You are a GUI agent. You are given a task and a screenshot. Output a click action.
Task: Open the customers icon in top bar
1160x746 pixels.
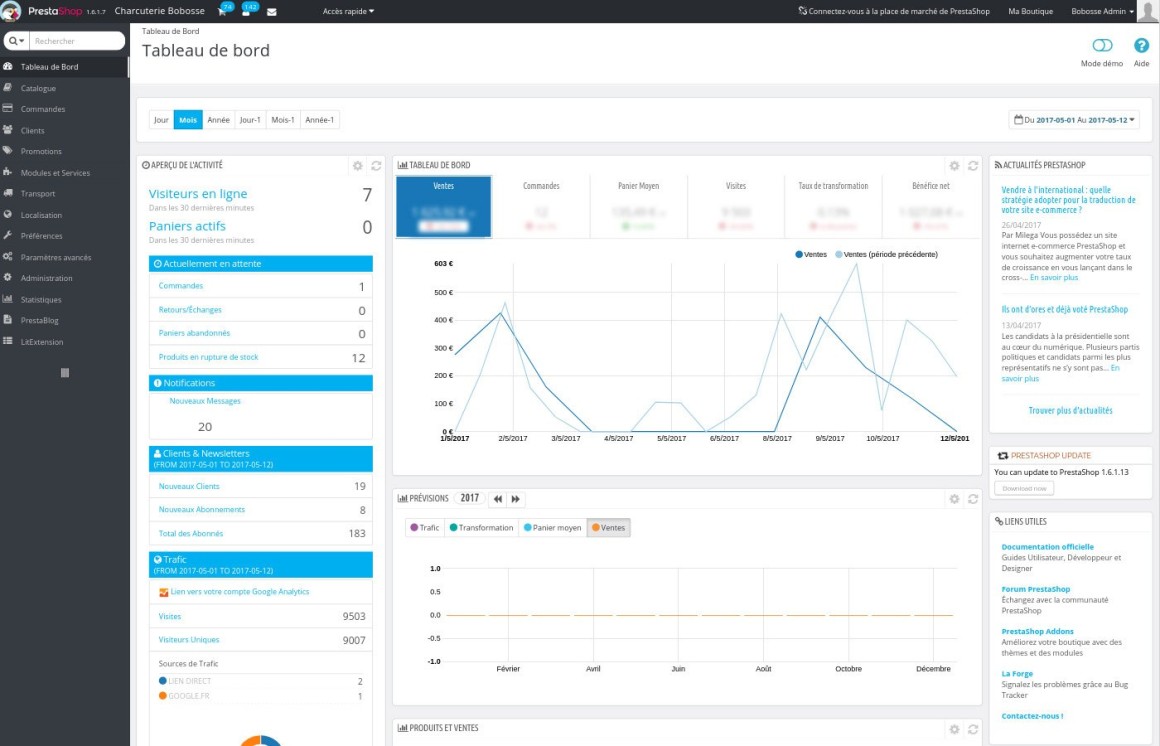pos(246,11)
